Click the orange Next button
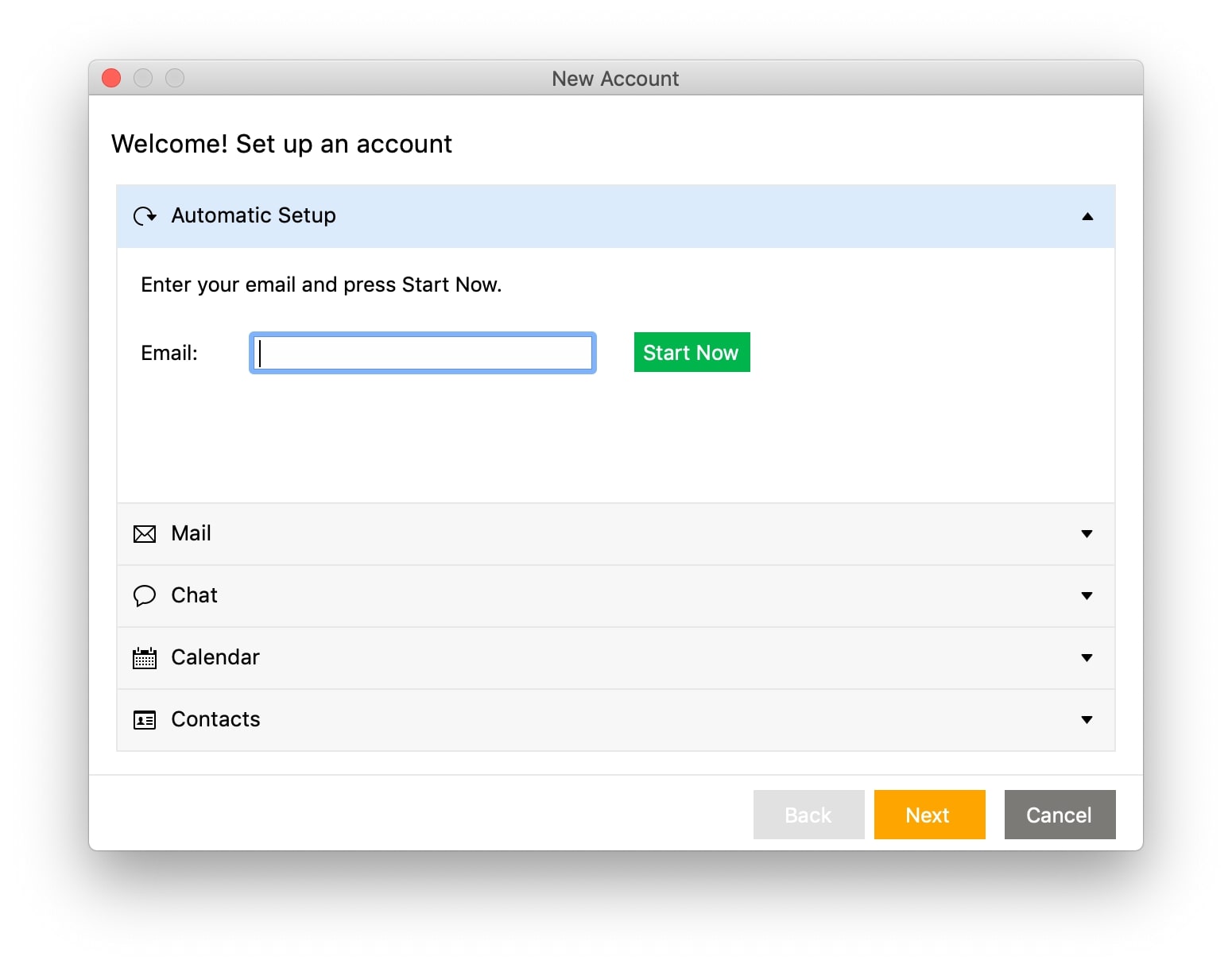This screenshot has height=968, width=1232. (x=929, y=815)
